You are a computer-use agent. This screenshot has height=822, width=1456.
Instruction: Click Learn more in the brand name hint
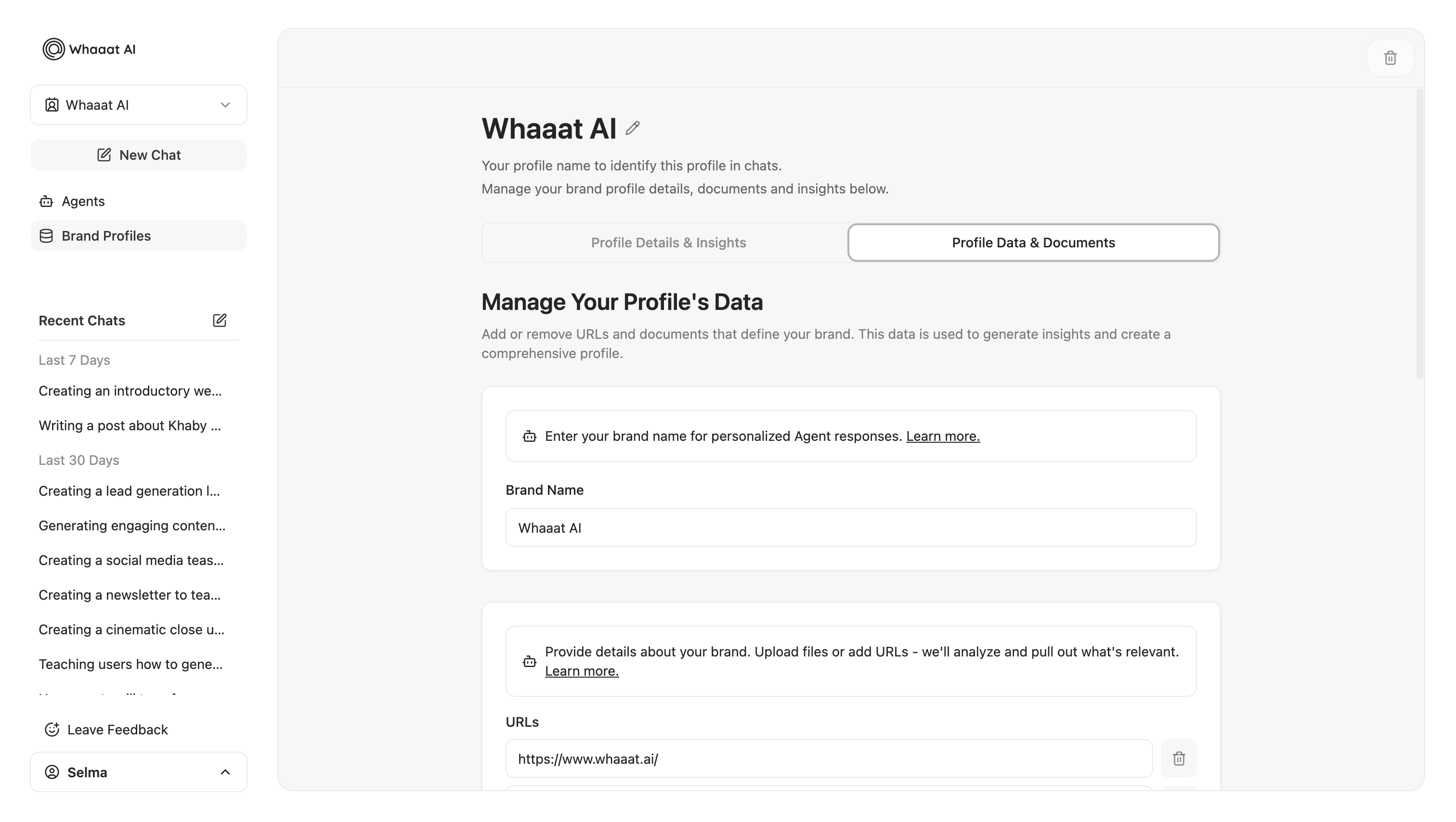pos(942,436)
